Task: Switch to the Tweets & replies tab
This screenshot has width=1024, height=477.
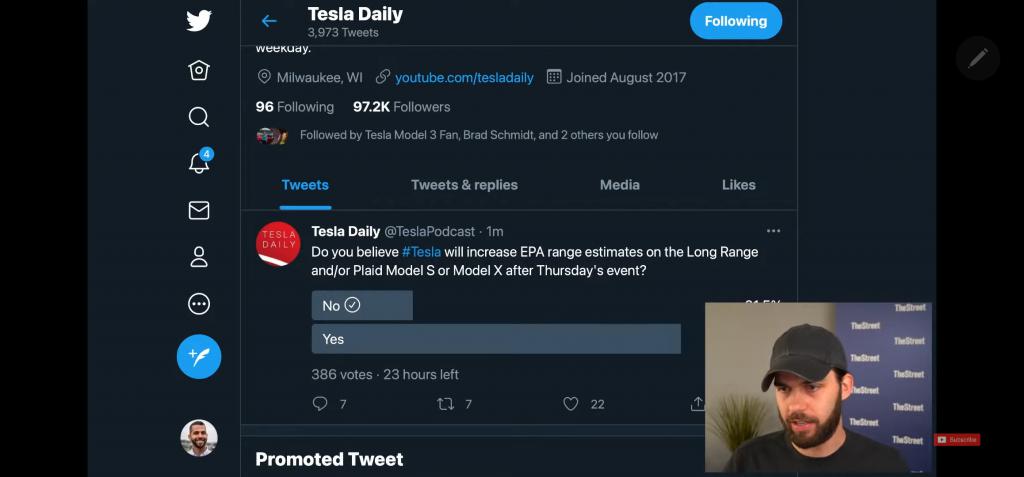Action: pyautogui.click(x=464, y=185)
